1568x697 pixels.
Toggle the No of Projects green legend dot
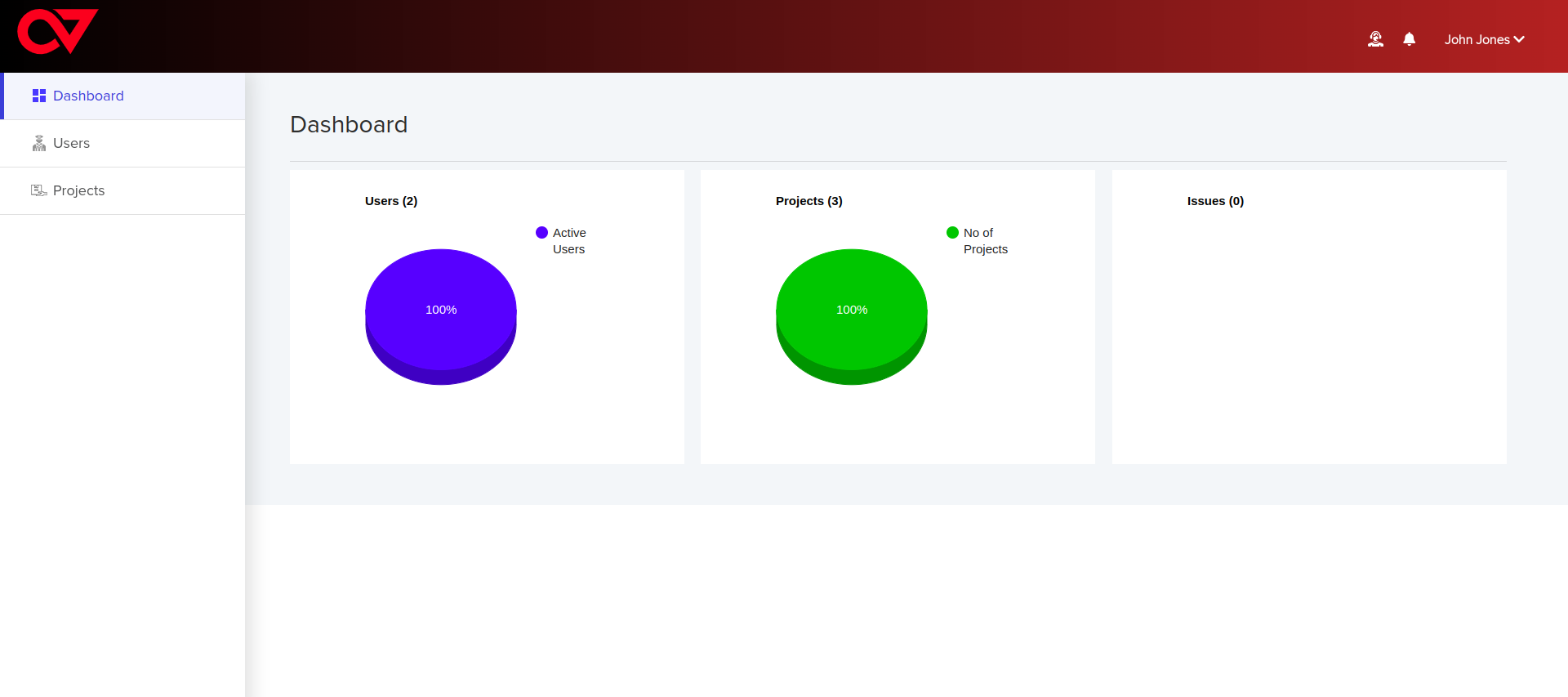(952, 233)
